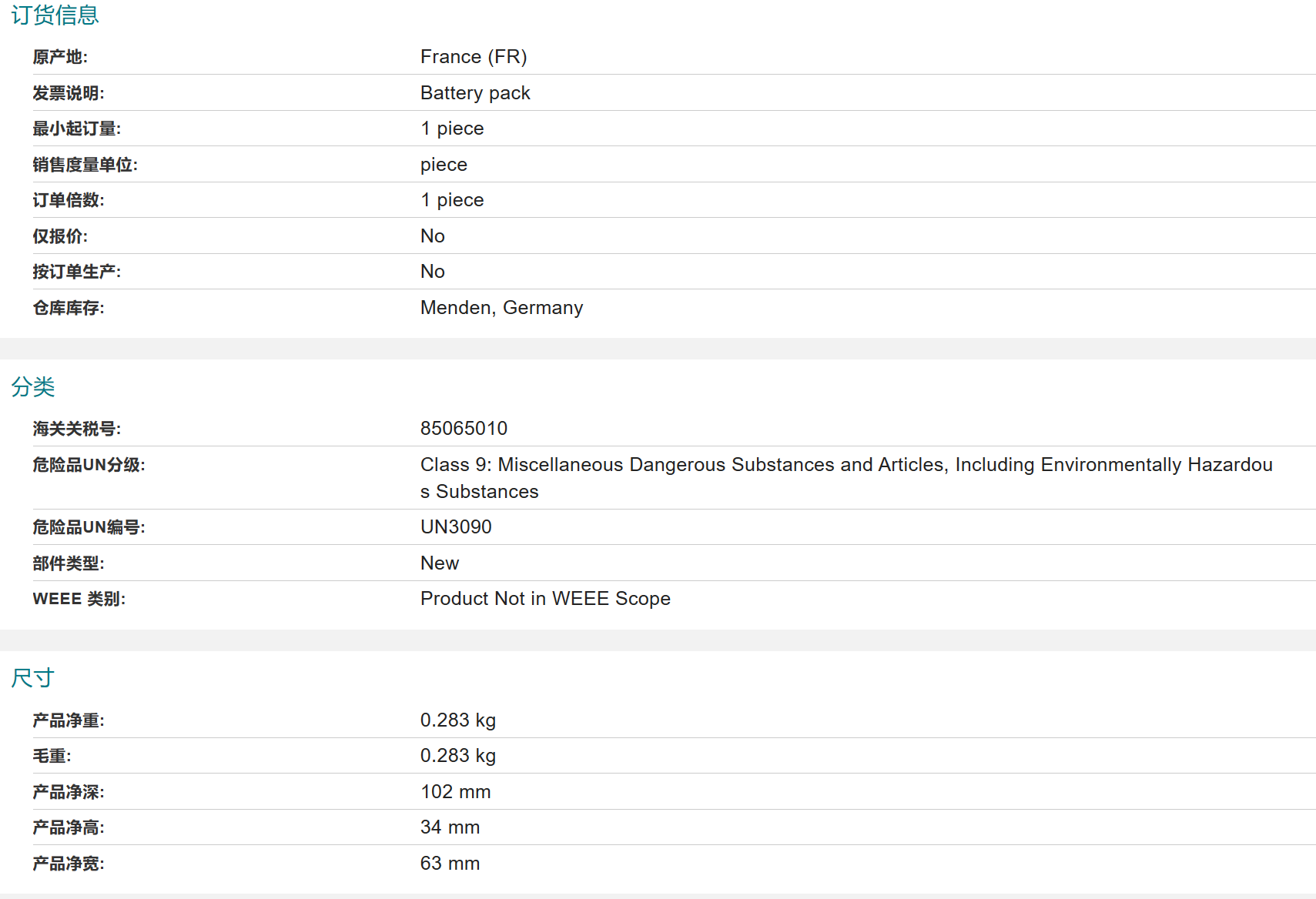Viewport: 1316px width, 899px height.
Task: Click the 按订单生产 label
Action: click(x=76, y=272)
